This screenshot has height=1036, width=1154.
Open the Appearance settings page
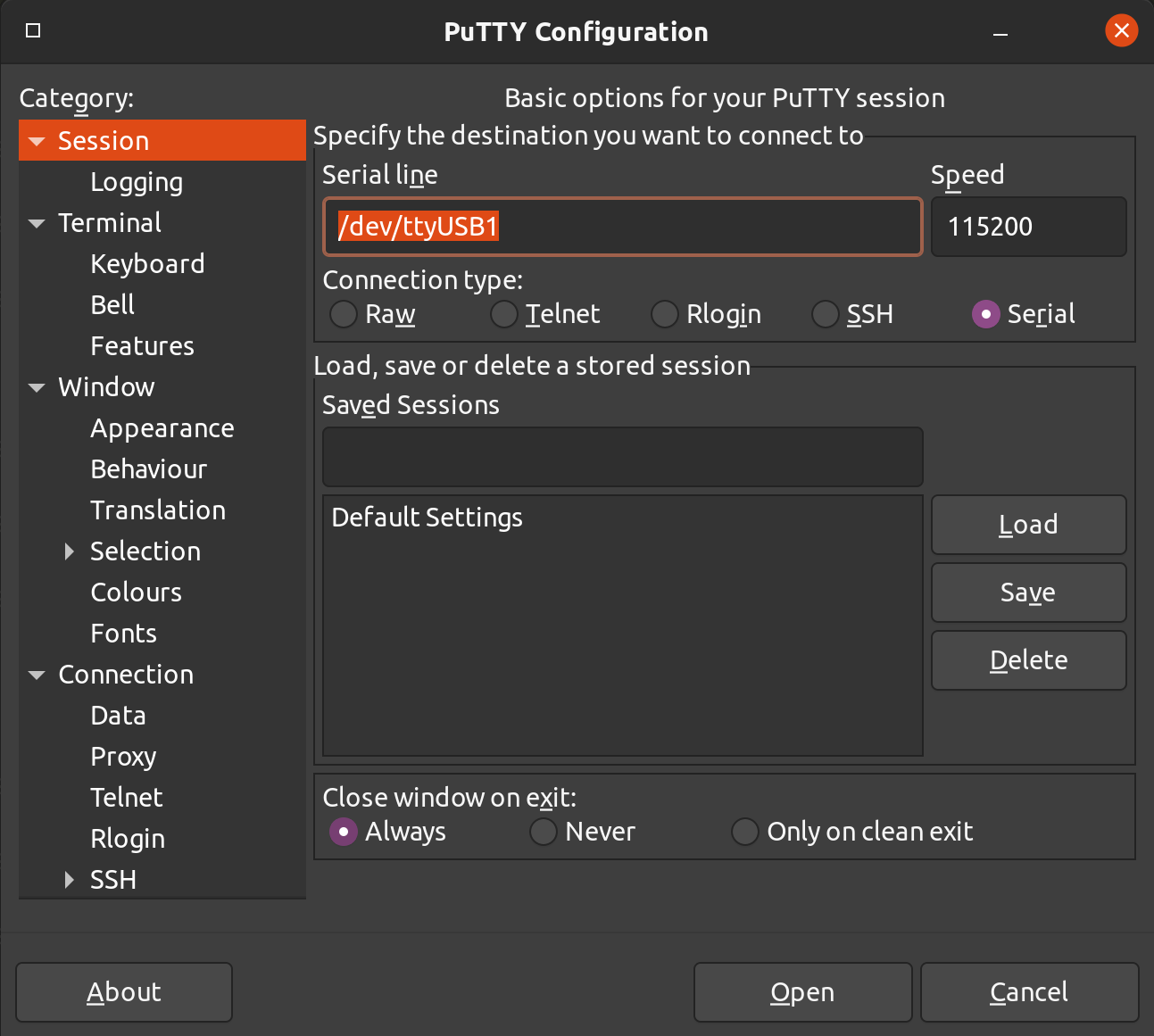(x=162, y=427)
